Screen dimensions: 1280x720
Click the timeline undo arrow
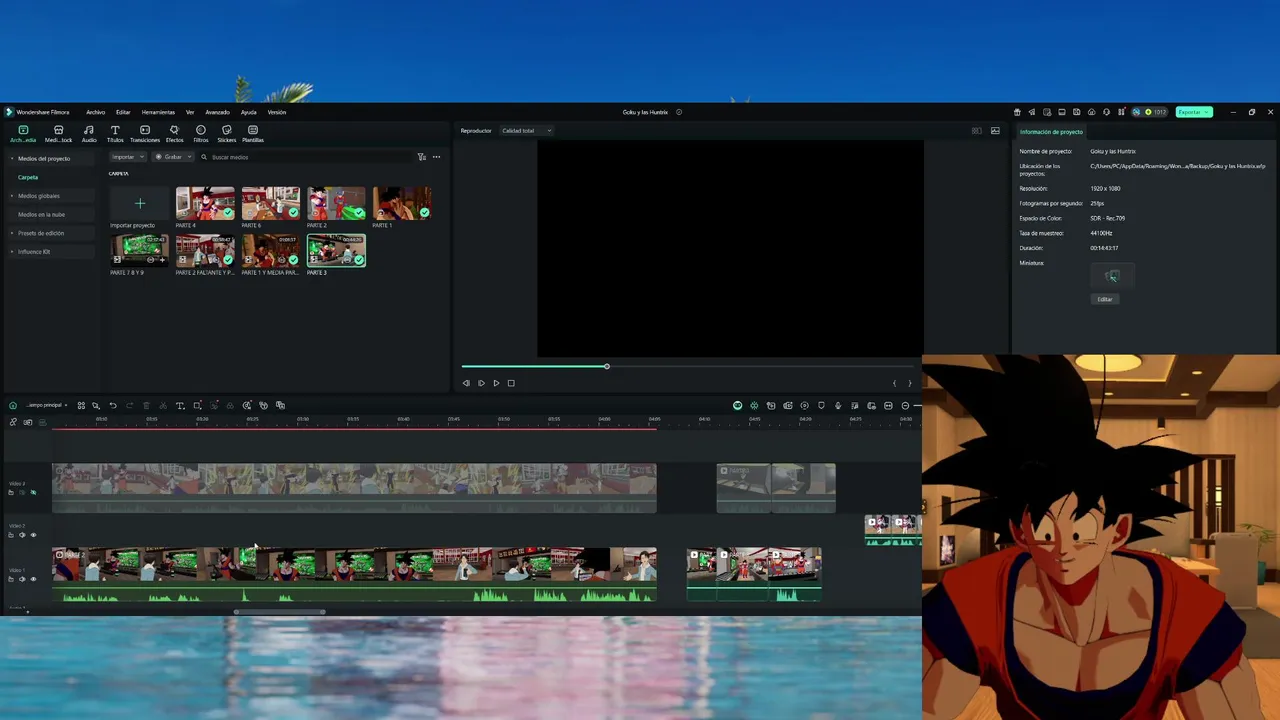[113, 405]
